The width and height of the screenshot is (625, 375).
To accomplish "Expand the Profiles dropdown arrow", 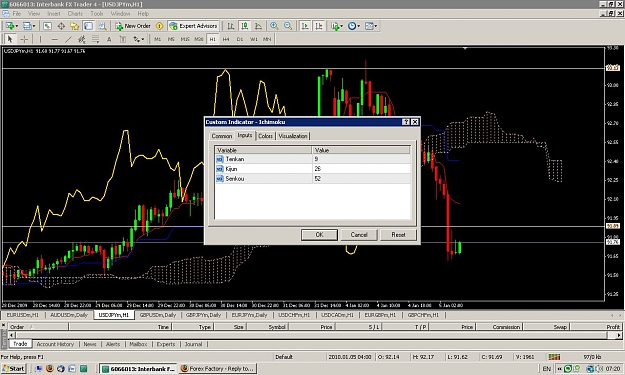I will (x=34, y=26).
